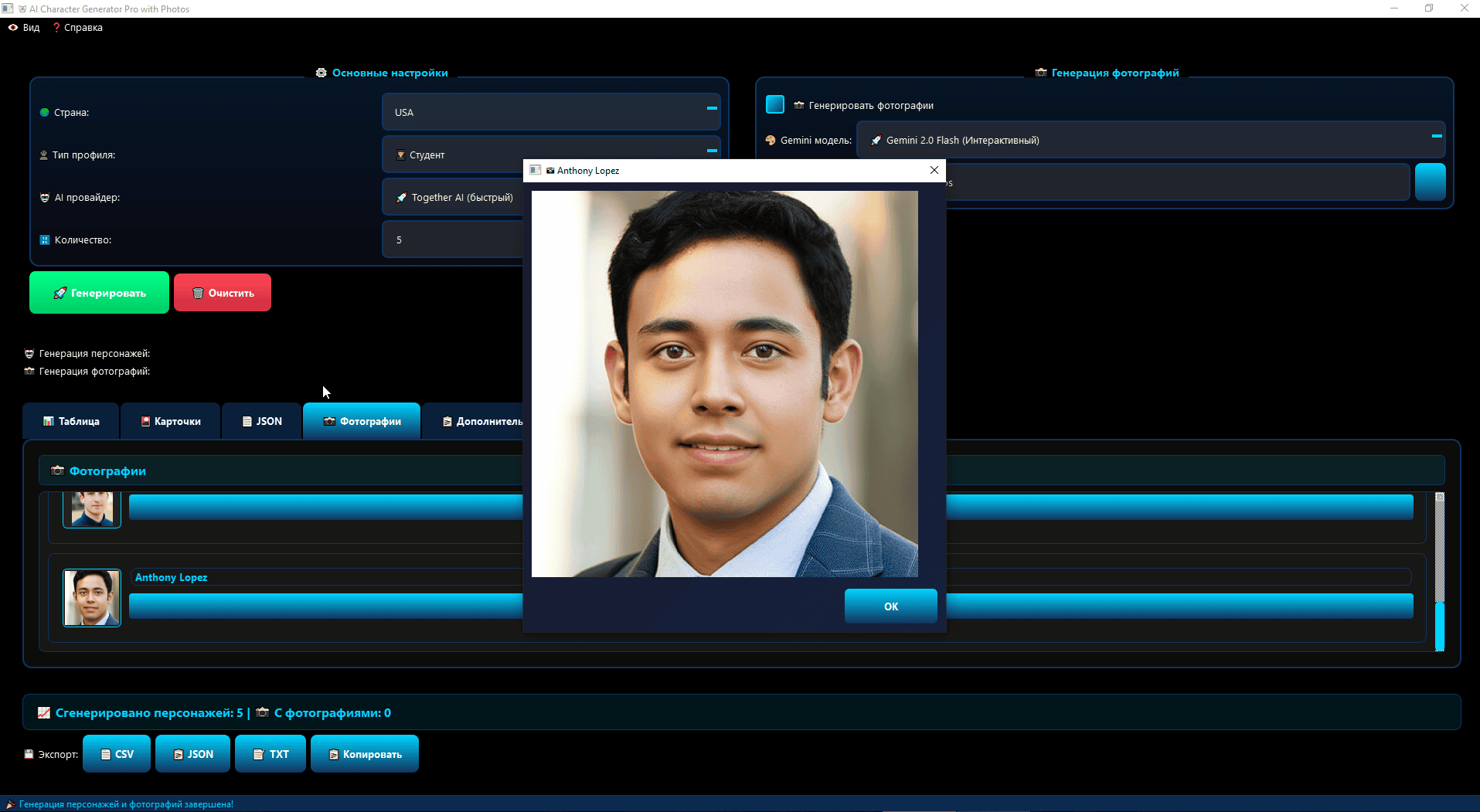
Task: Click the palette icon beside Gemini модель
Action: 771,140
